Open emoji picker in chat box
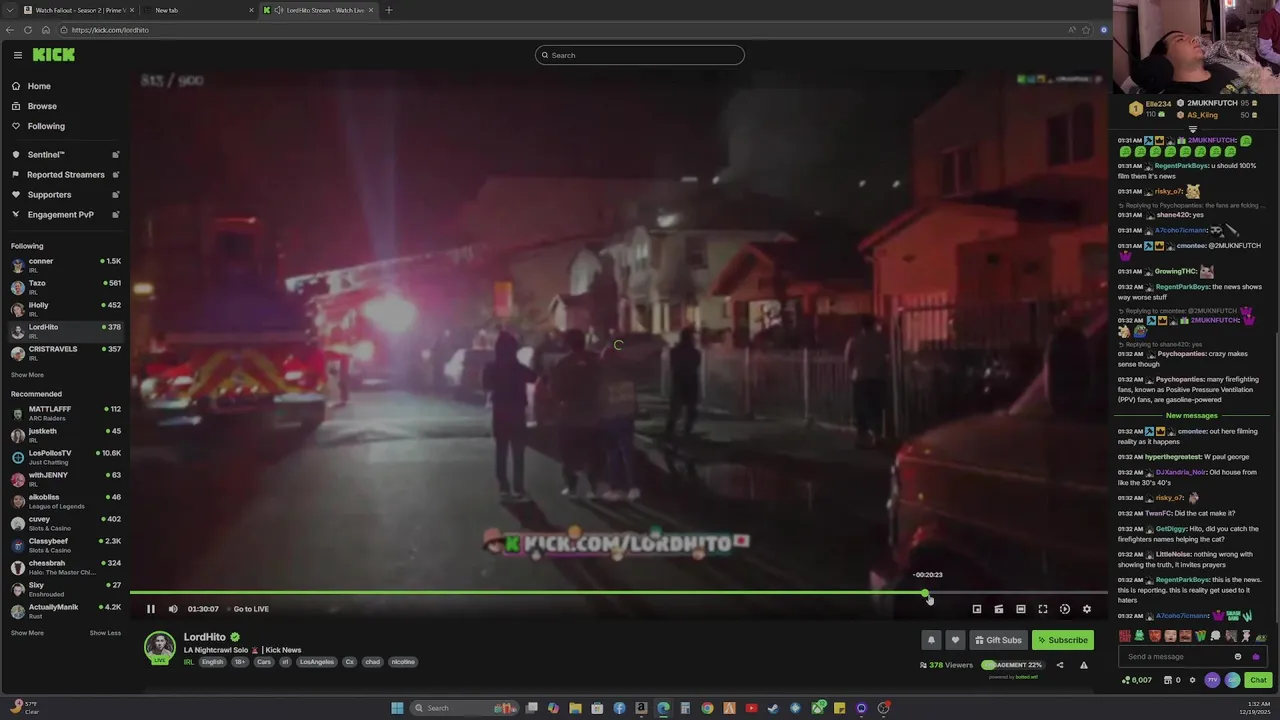 1238,657
